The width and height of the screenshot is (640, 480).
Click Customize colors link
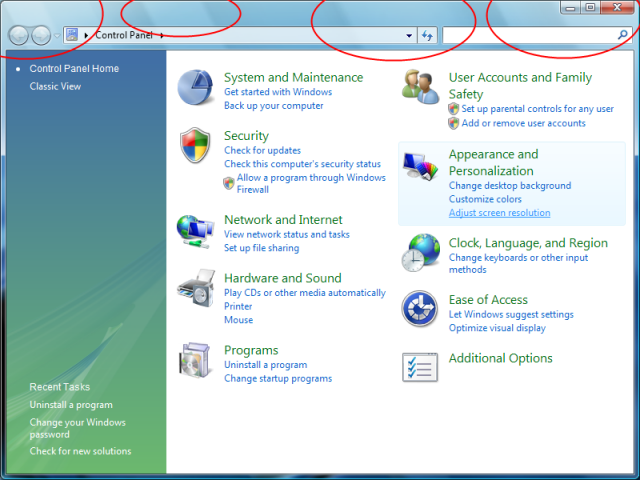(x=485, y=199)
